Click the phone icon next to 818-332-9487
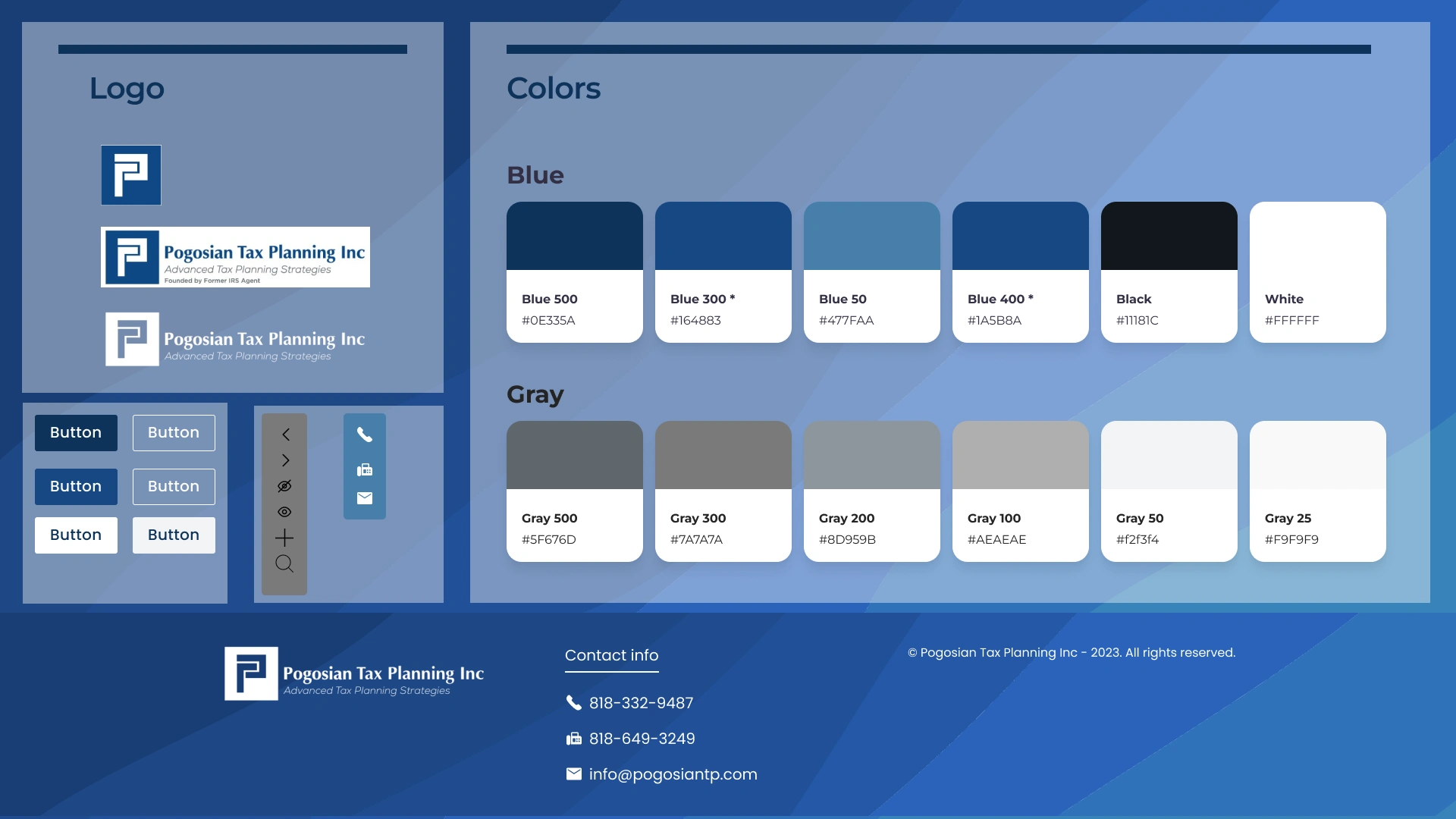The image size is (1456, 819). pos(574,703)
